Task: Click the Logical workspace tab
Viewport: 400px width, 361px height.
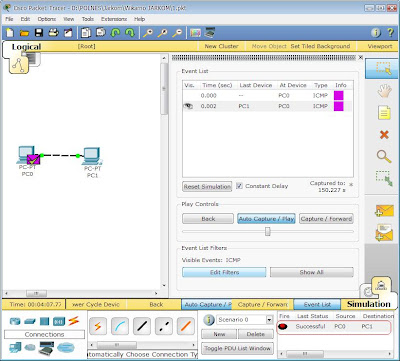Action: coord(26,47)
